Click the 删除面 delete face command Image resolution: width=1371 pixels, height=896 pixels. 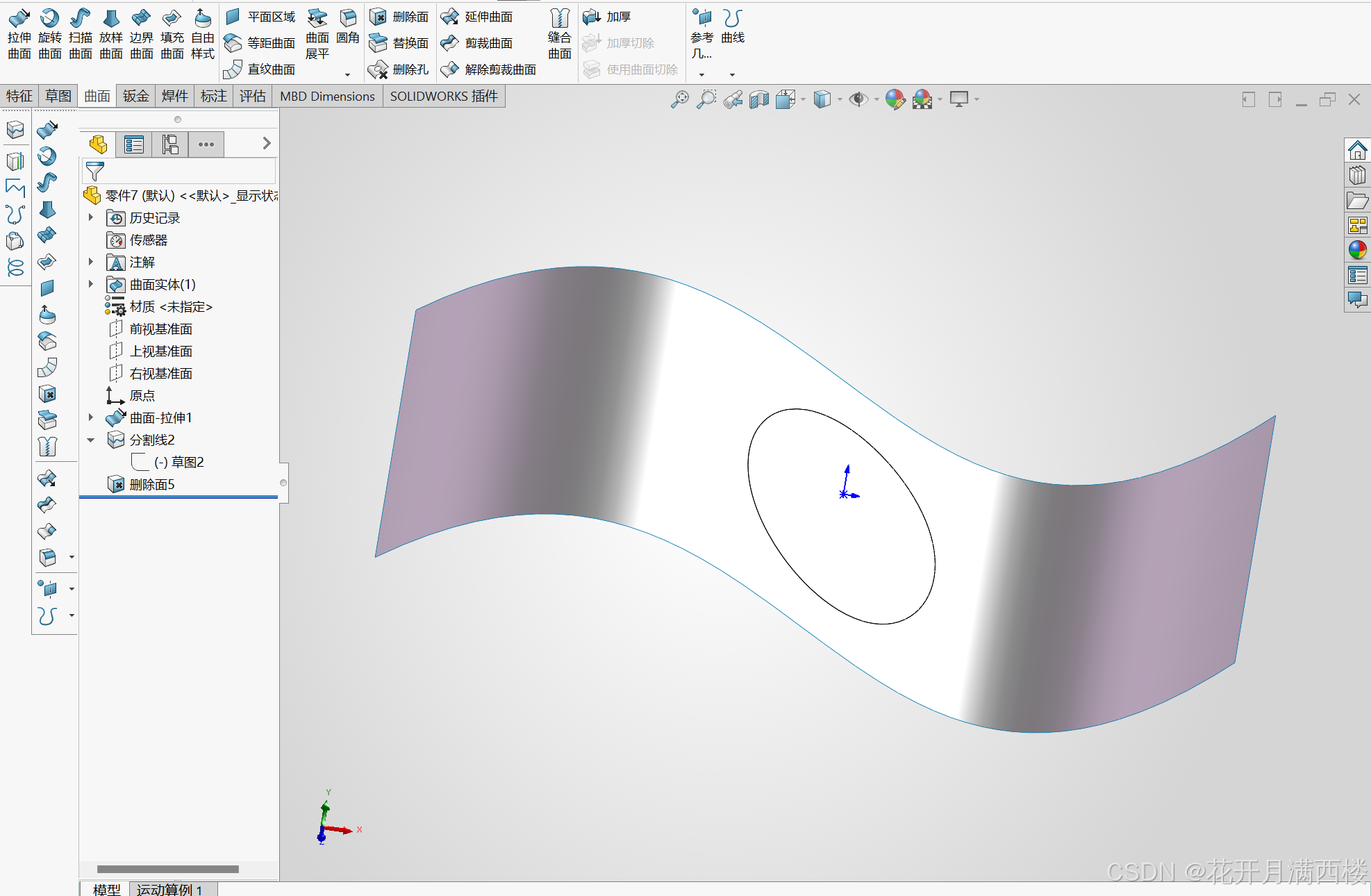(x=399, y=17)
